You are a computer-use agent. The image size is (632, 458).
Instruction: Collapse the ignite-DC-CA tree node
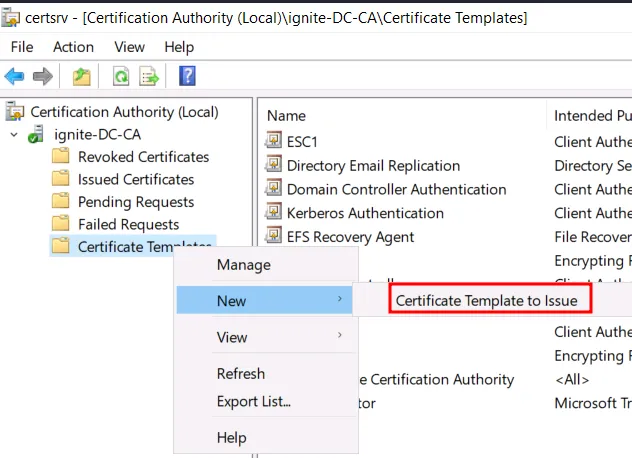tap(14, 134)
